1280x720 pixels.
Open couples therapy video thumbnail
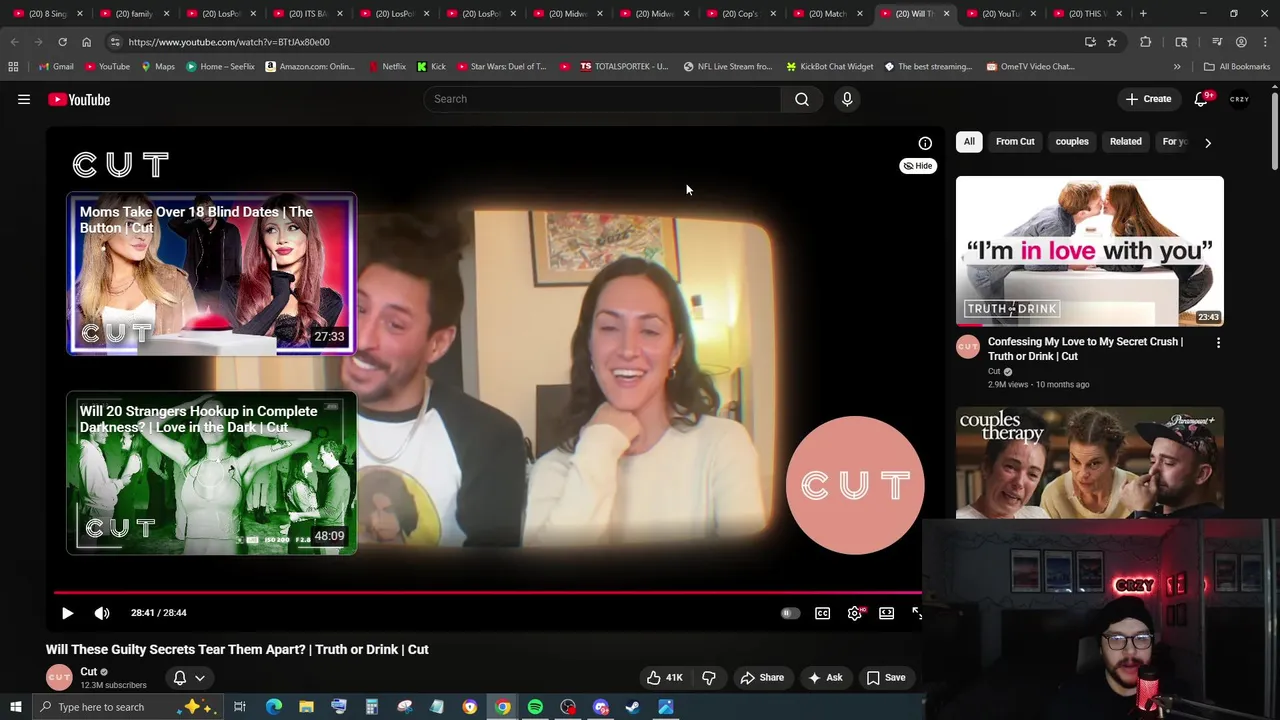tap(1090, 463)
